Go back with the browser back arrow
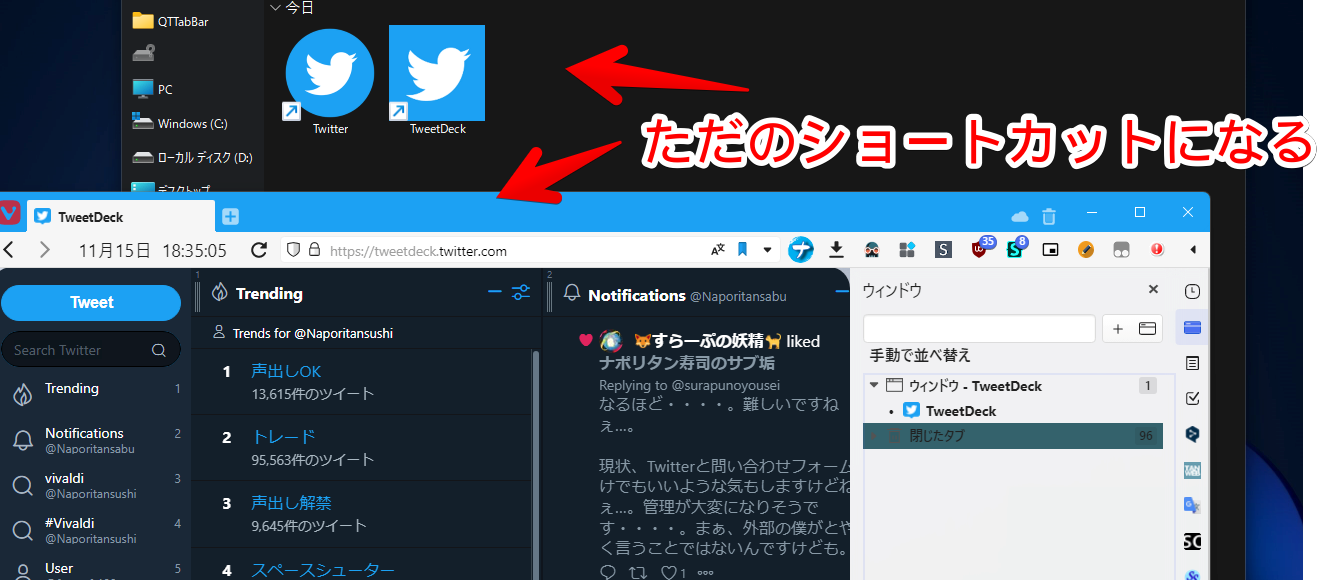Viewport: 1323px width, 580px height. (9, 249)
